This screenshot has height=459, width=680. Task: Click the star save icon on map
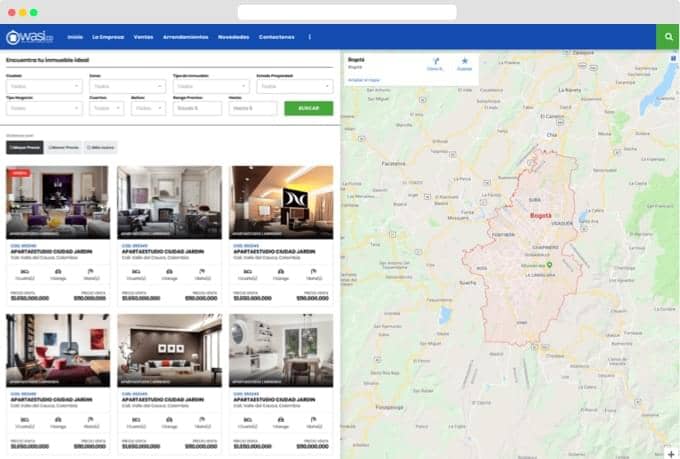(x=464, y=62)
